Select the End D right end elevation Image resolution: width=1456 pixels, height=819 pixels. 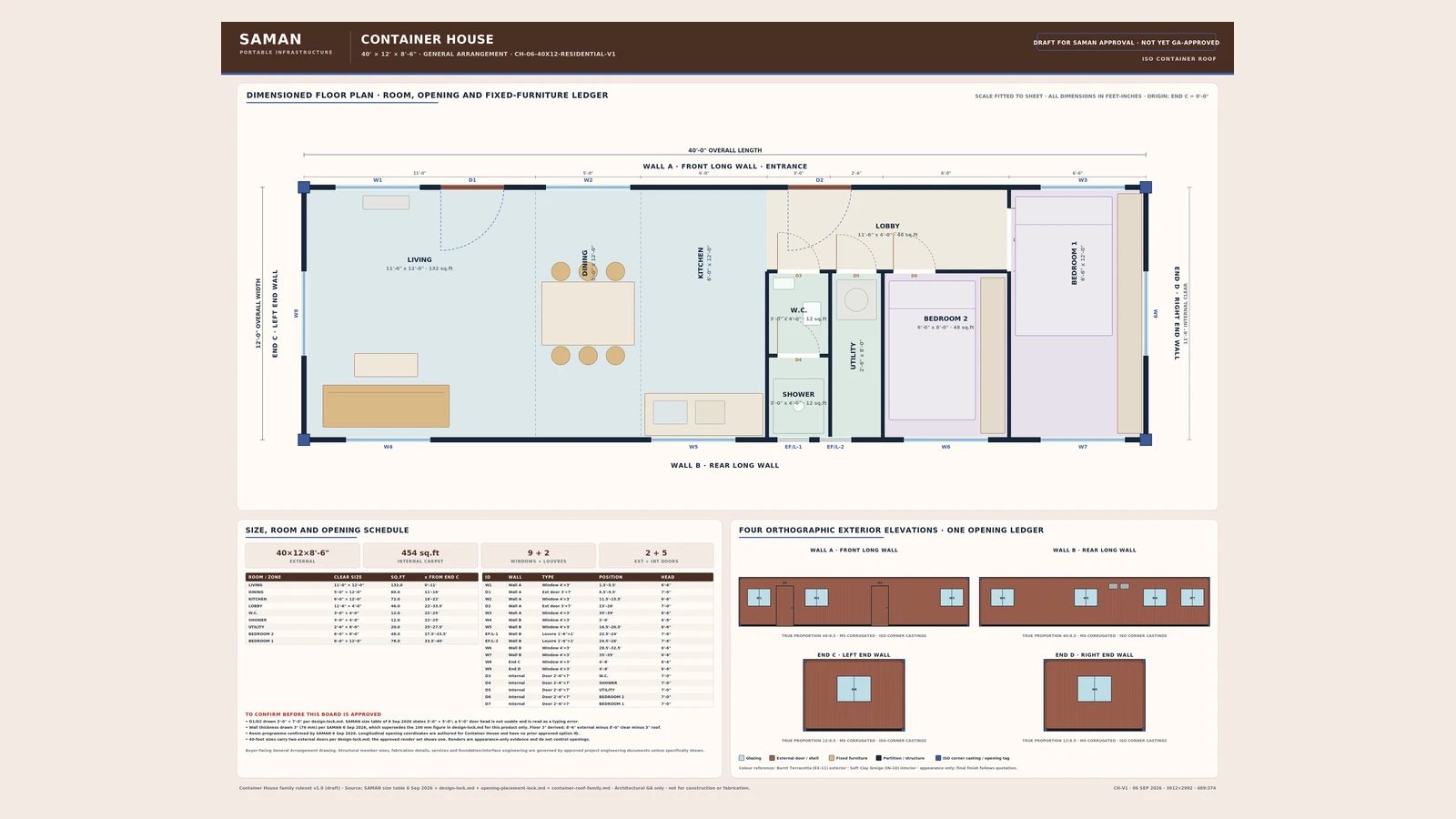pos(1095,695)
